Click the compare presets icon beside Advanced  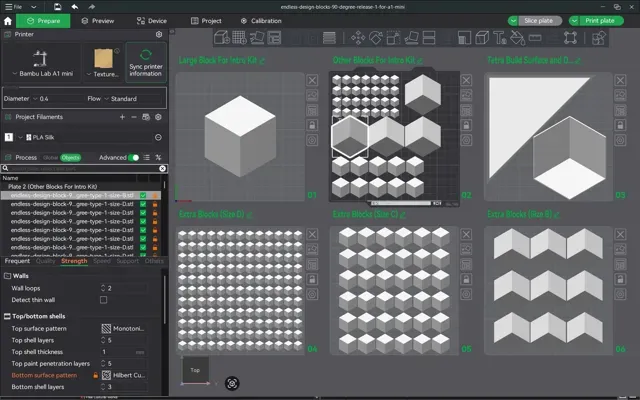tap(158, 158)
